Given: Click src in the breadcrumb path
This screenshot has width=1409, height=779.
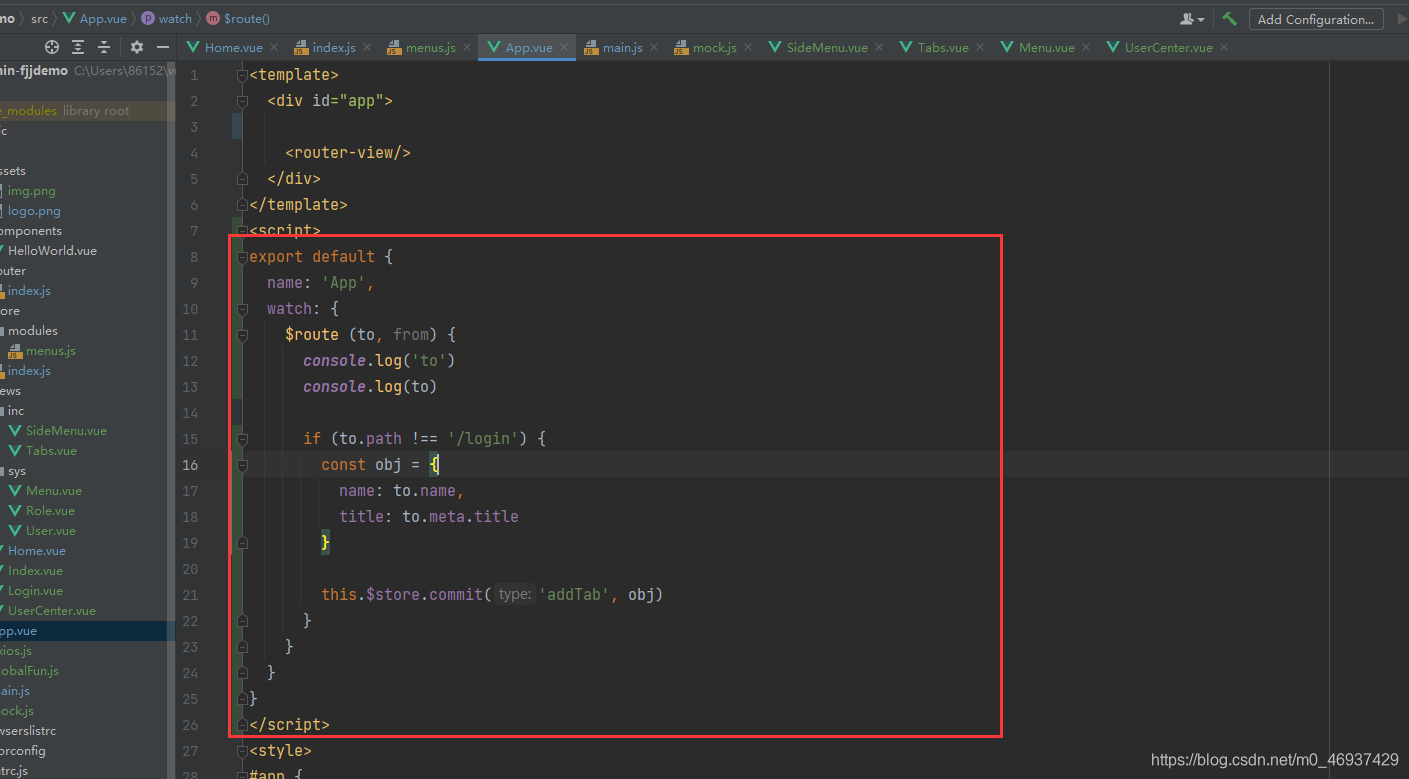Looking at the screenshot, I should point(39,18).
